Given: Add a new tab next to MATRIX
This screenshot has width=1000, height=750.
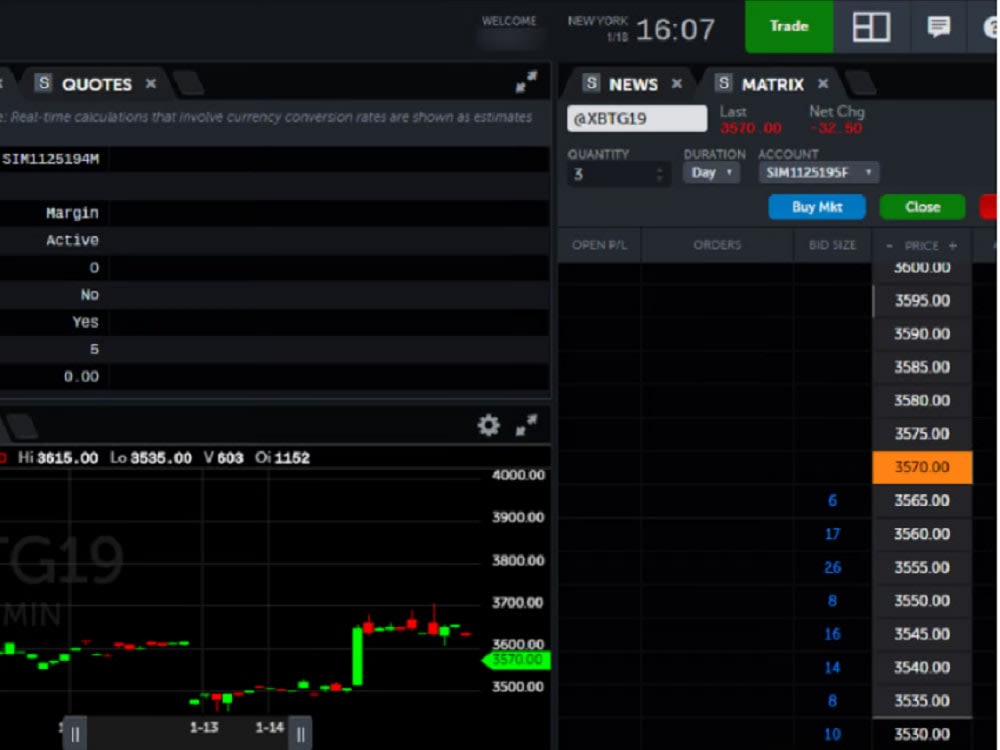Looking at the screenshot, I should 860,84.
